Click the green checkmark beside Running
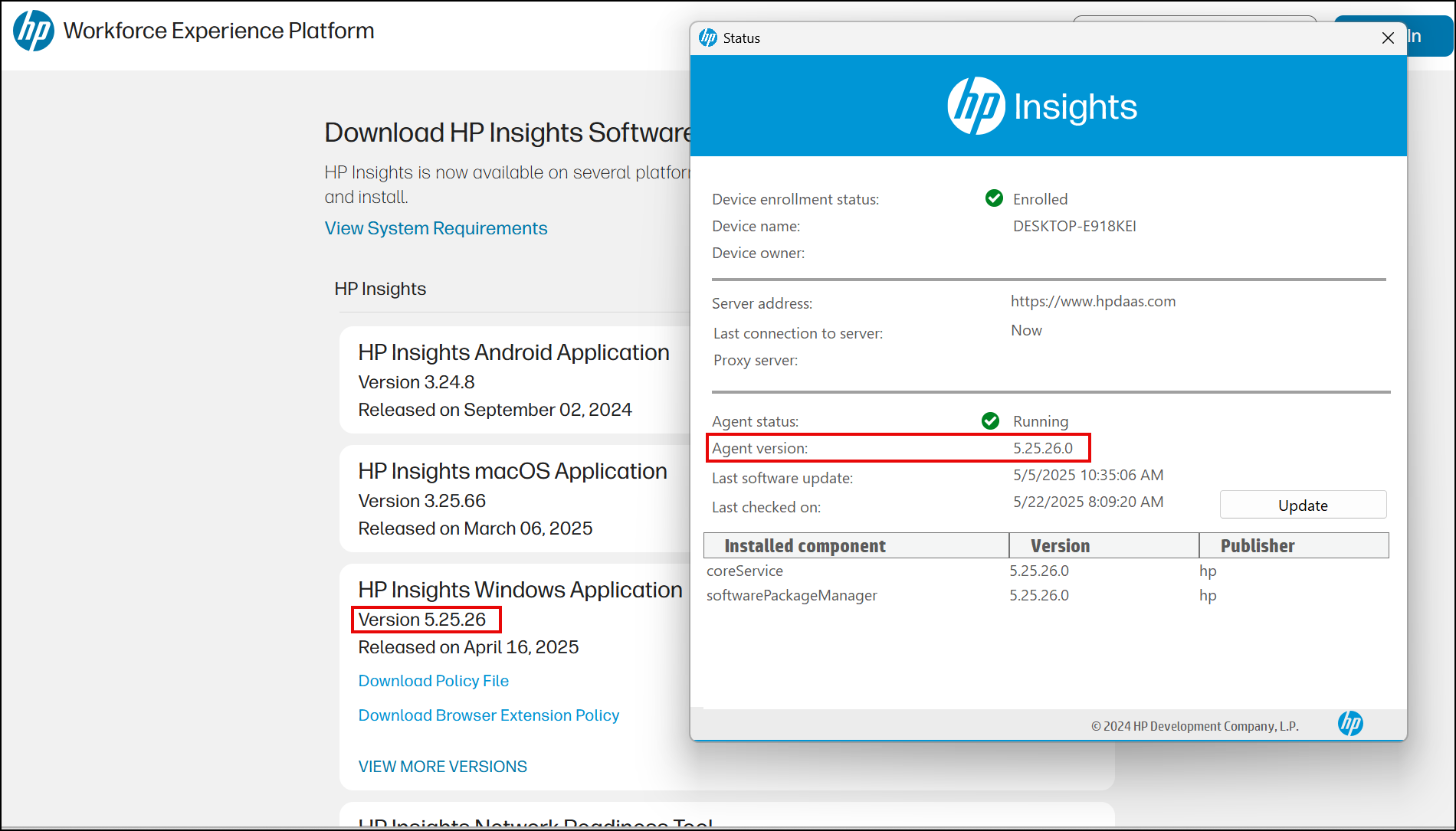Viewport: 1456px width, 831px height. click(x=990, y=420)
